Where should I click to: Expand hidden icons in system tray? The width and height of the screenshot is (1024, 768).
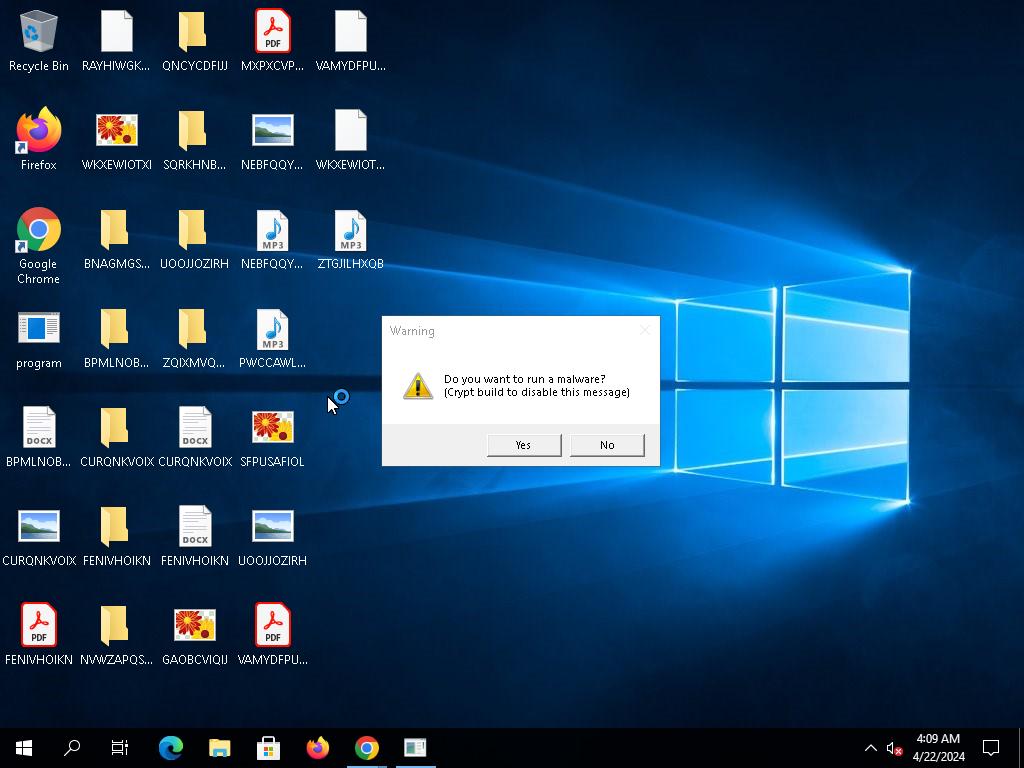(x=870, y=747)
